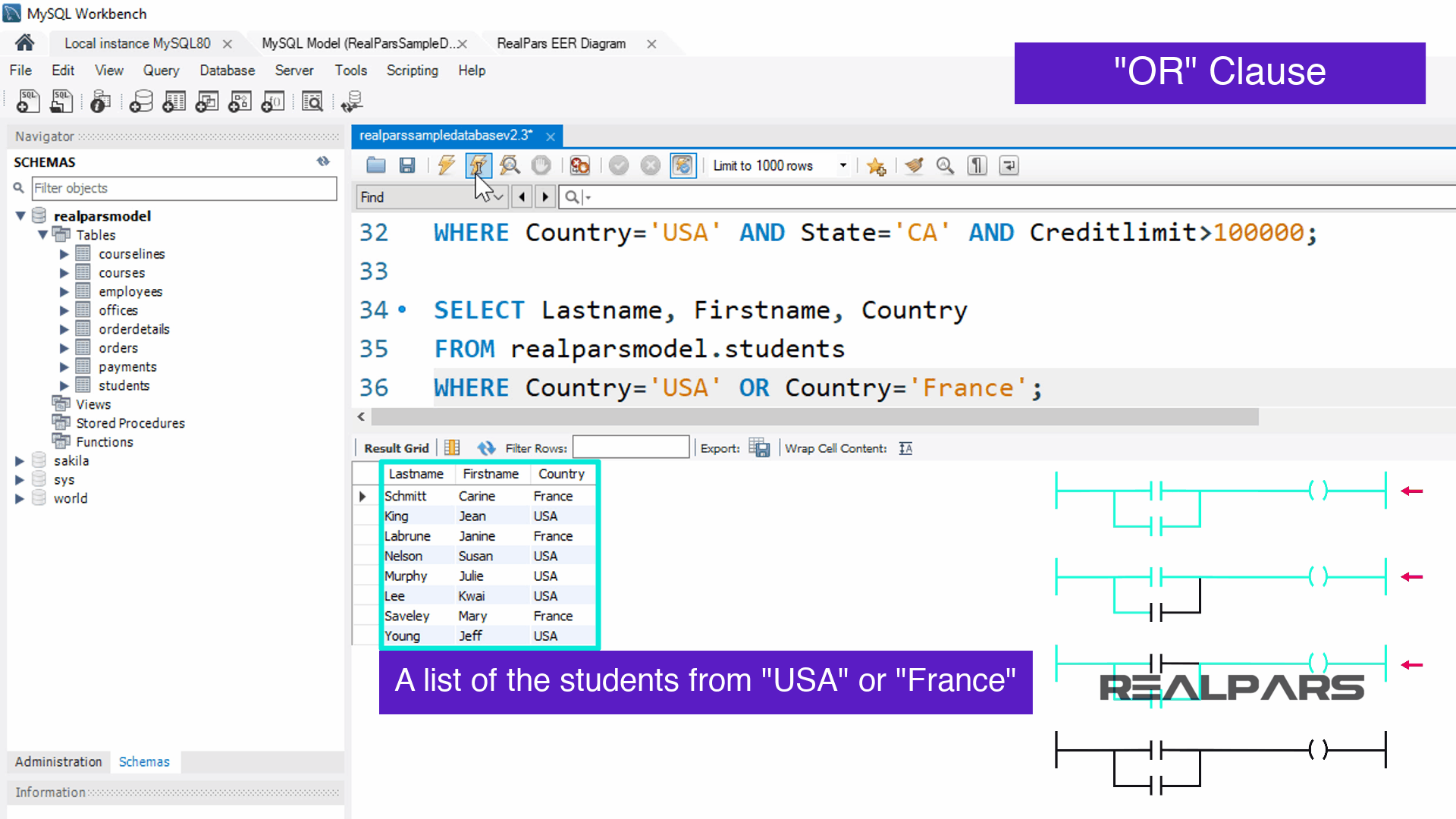The image size is (1456, 819).
Task: Click the Result Grid button
Action: click(396, 448)
